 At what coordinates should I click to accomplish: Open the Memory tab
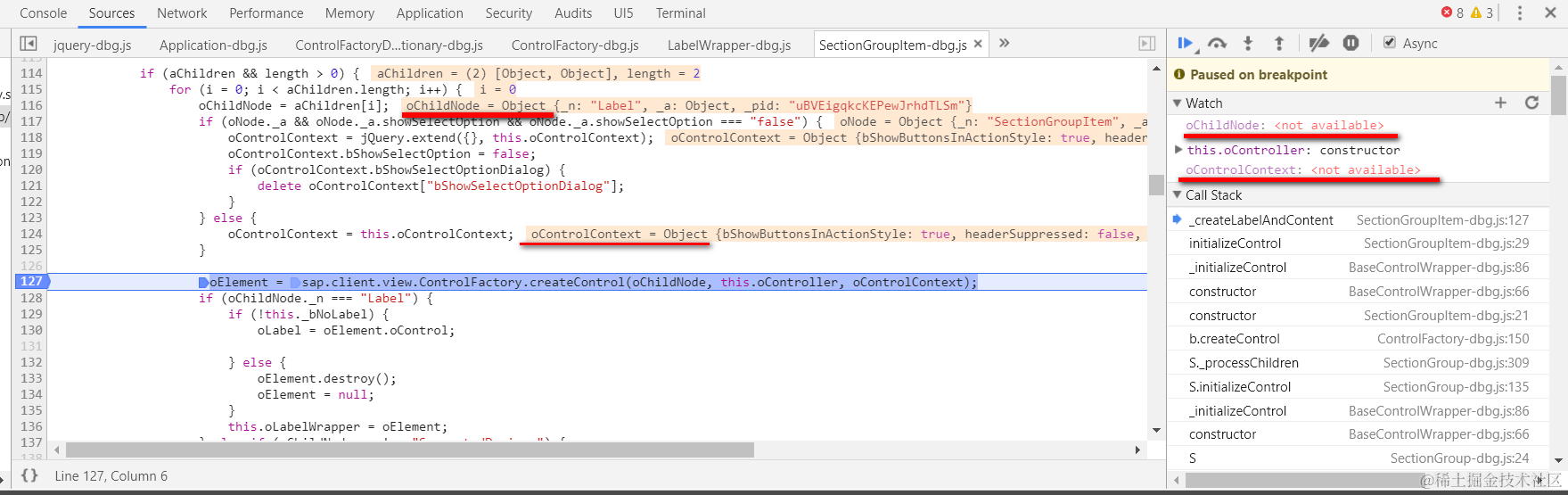[349, 12]
